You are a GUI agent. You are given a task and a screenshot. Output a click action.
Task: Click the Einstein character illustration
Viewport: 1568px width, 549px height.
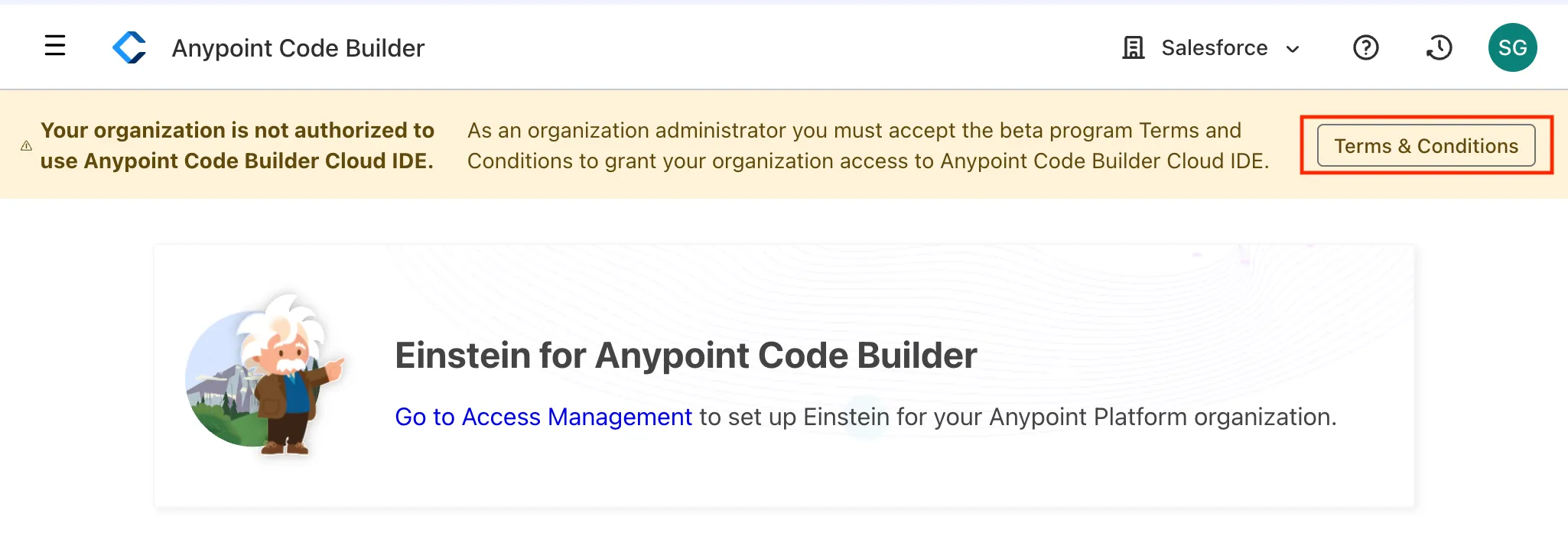(265, 375)
